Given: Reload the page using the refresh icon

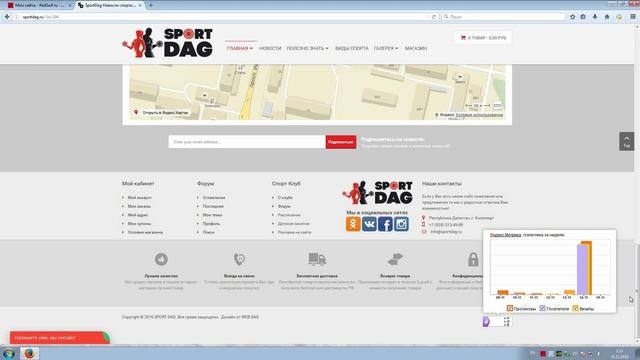Looking at the screenshot, I should click(433, 17).
